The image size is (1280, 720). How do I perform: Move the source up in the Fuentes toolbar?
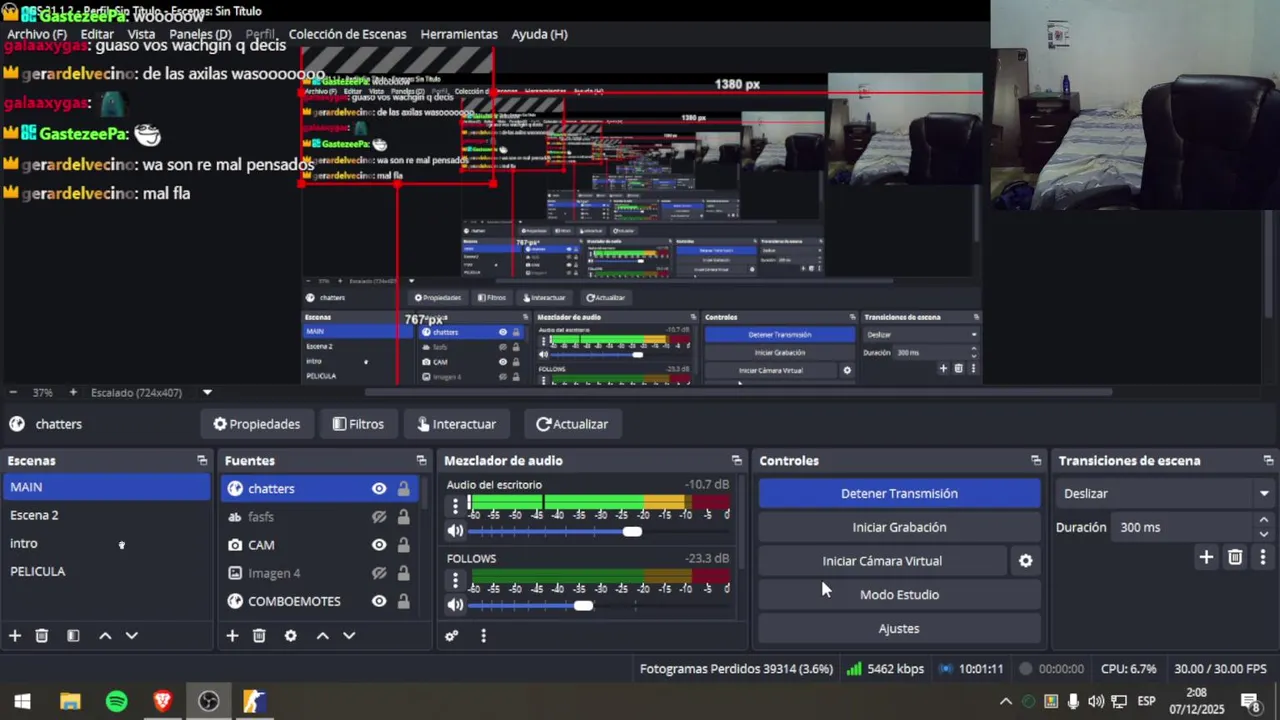pos(322,635)
